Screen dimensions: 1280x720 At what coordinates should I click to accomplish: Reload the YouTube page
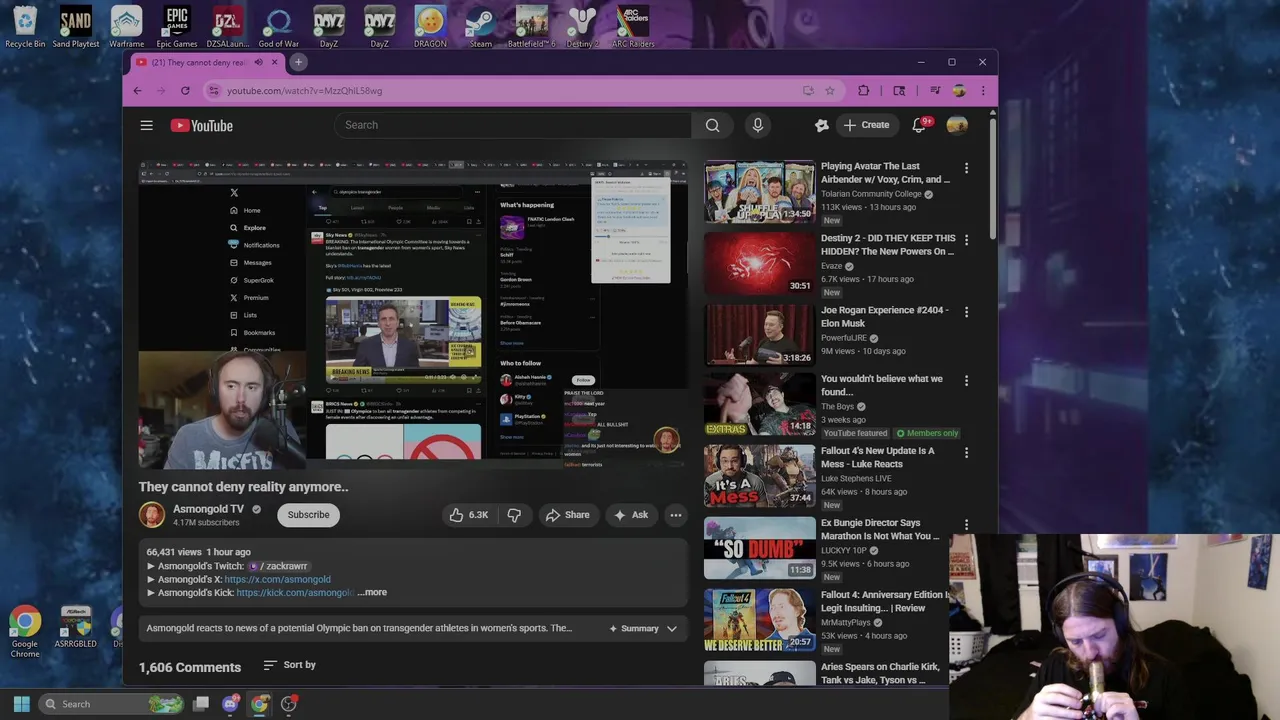click(185, 90)
